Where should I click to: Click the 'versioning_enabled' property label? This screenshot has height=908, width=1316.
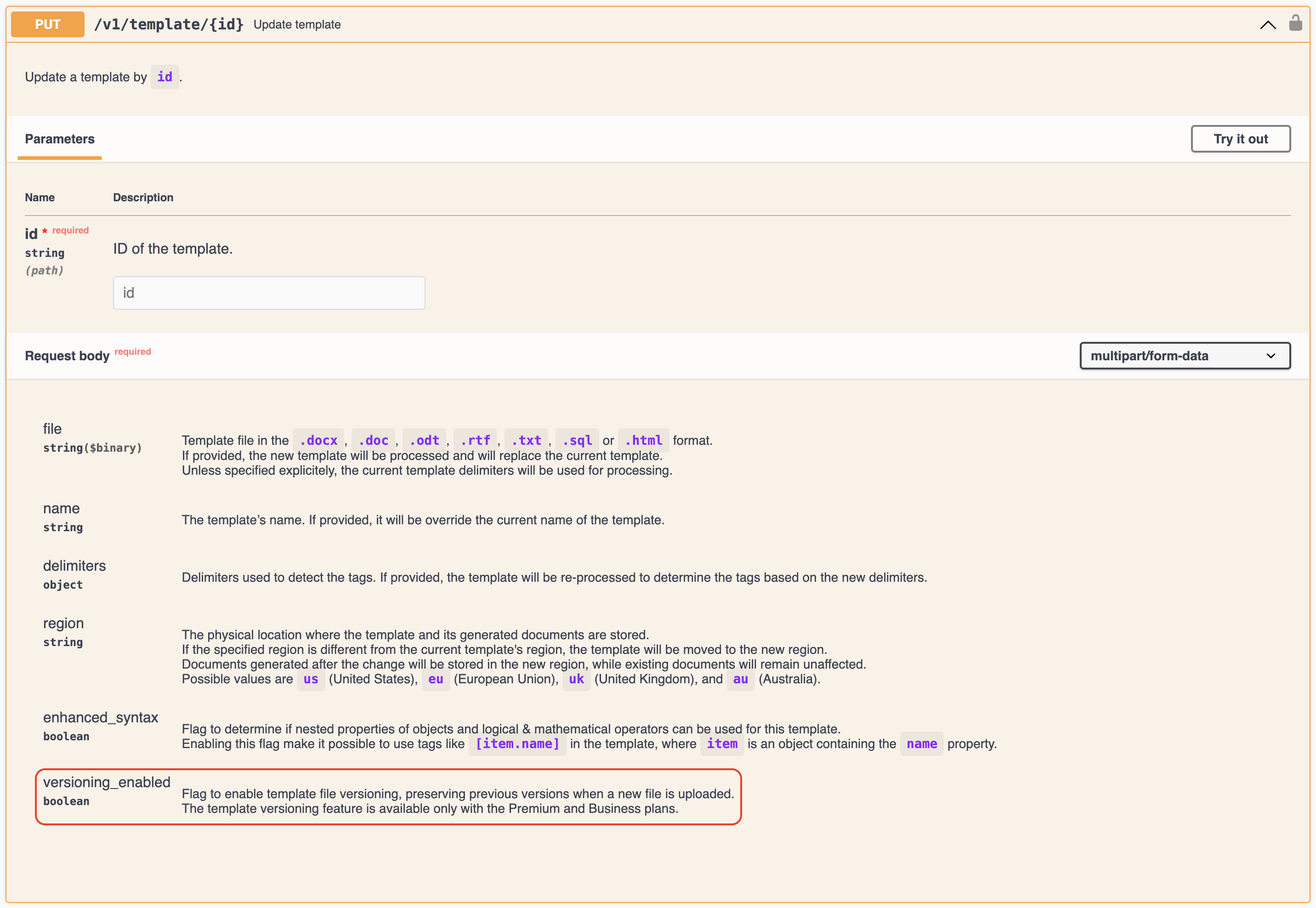coord(107,782)
